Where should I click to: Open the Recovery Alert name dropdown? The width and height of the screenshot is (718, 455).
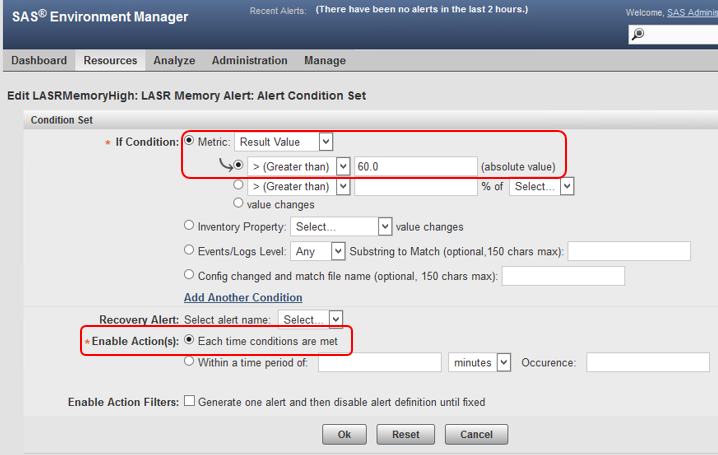[x=310, y=320]
